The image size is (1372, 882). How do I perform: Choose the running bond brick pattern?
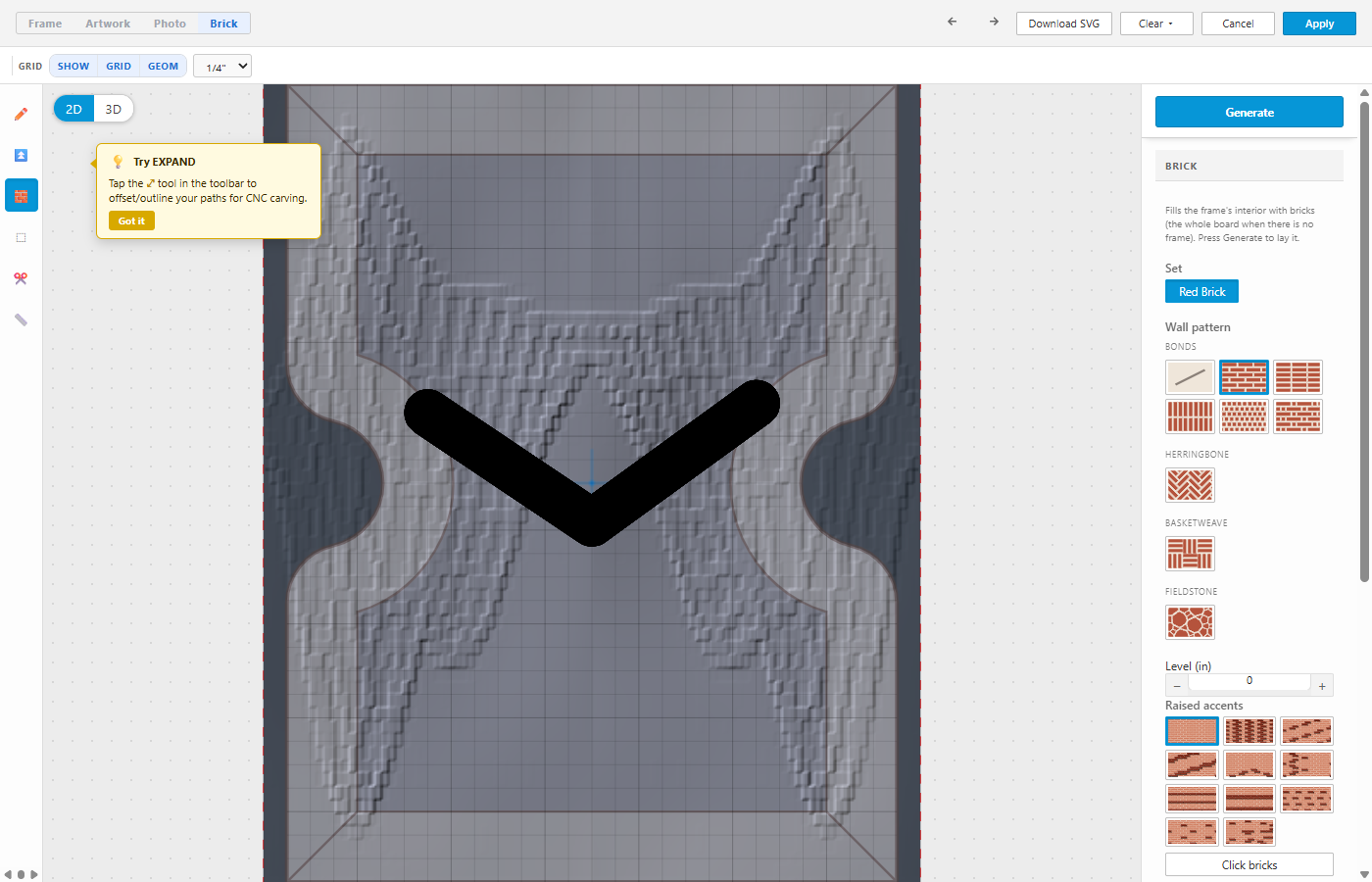(1244, 377)
